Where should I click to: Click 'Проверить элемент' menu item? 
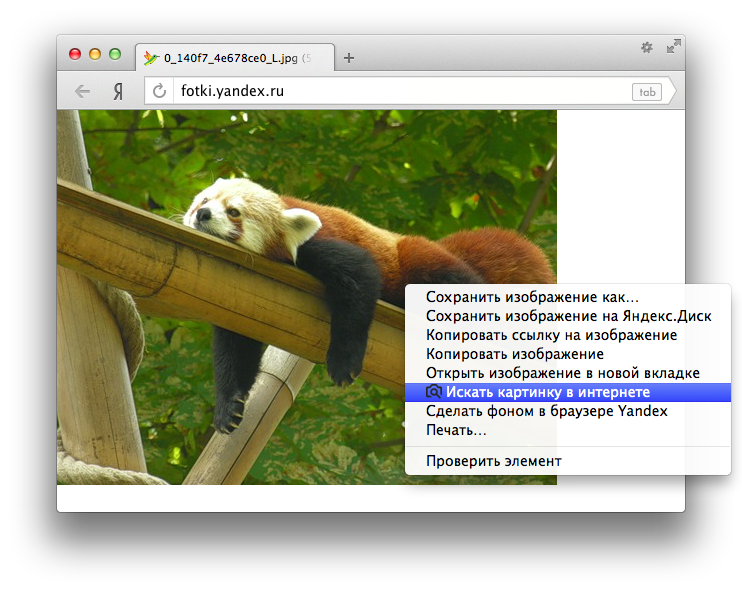(x=493, y=461)
